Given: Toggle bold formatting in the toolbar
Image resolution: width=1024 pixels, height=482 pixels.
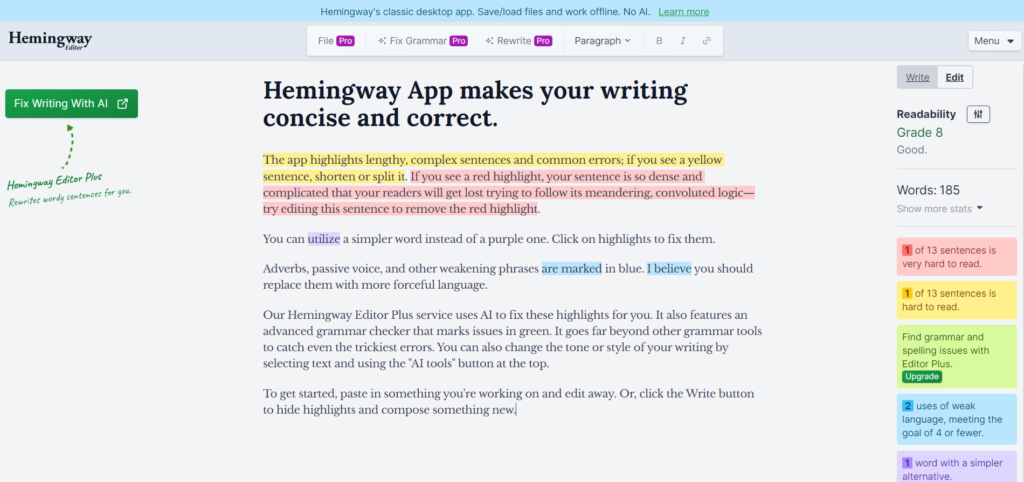Looking at the screenshot, I should (658, 41).
